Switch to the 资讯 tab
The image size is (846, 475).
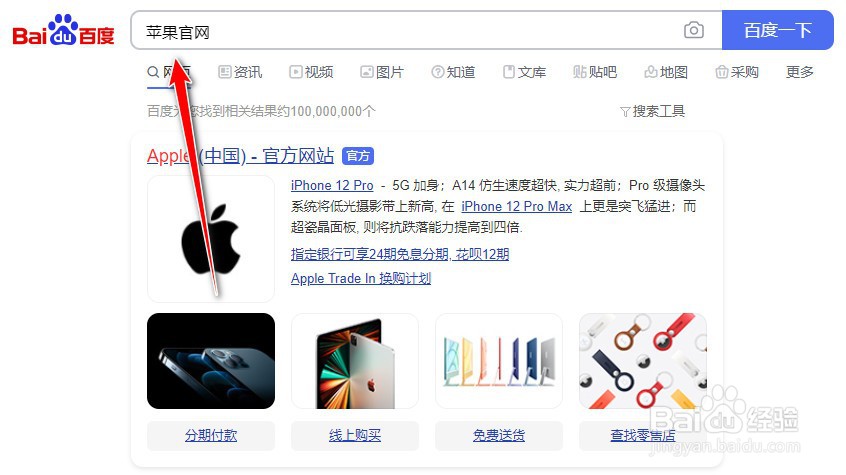pyautogui.click(x=240, y=72)
